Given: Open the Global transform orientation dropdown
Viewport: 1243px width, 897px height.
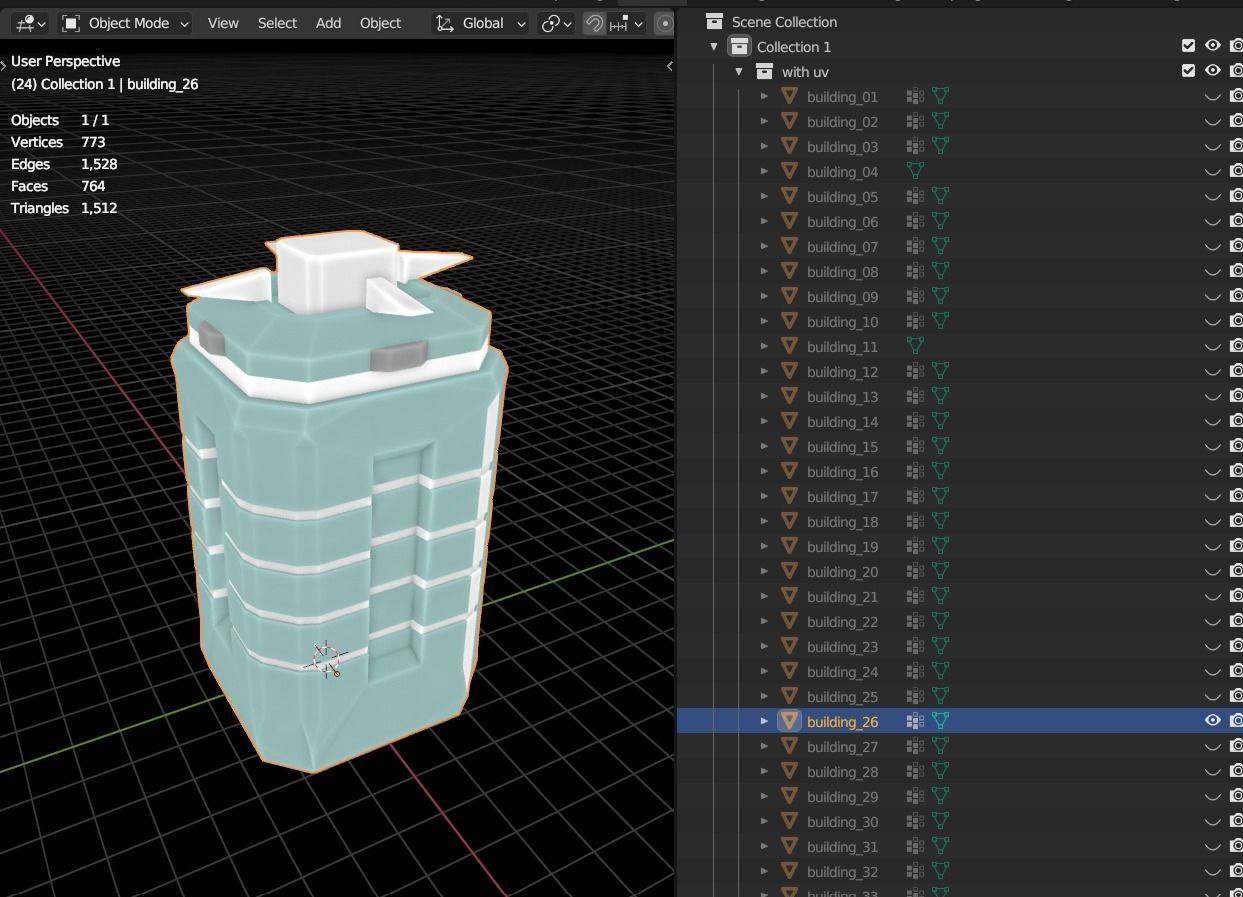Looking at the screenshot, I should click(481, 23).
